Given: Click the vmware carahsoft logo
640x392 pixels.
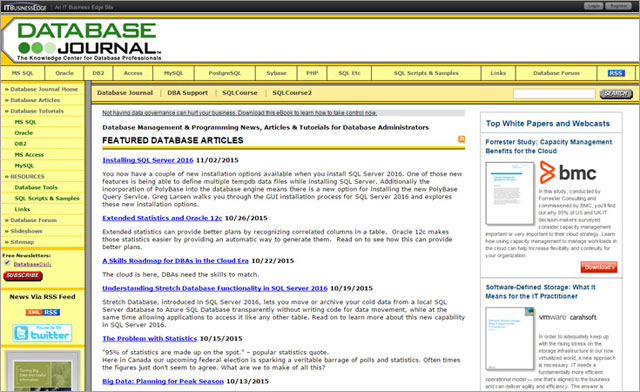Looking at the screenshot, I should (x=567, y=317).
